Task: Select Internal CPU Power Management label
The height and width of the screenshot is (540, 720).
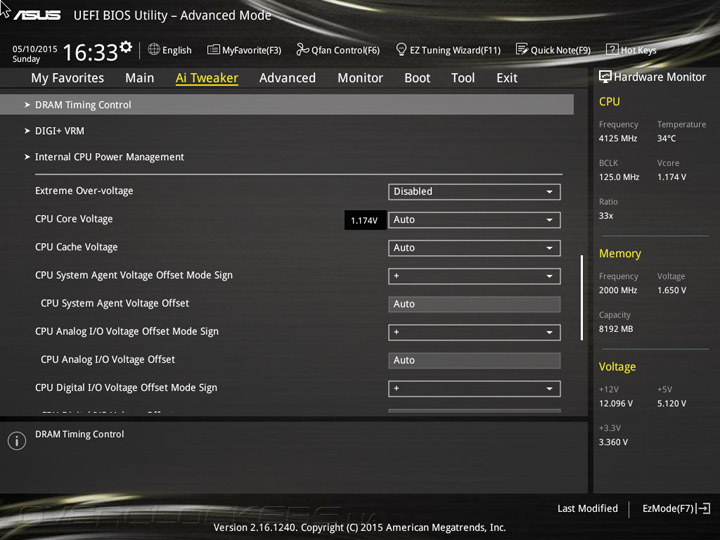Action: tap(109, 157)
